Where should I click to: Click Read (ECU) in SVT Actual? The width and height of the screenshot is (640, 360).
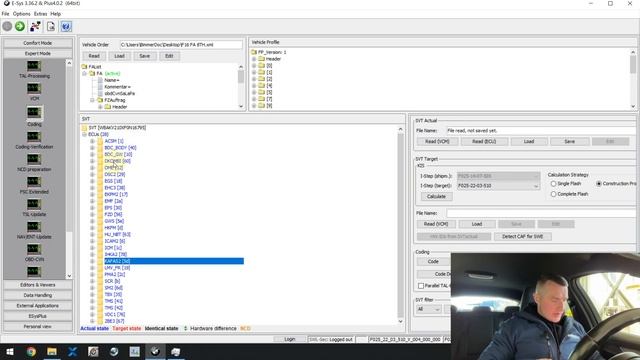(484, 142)
